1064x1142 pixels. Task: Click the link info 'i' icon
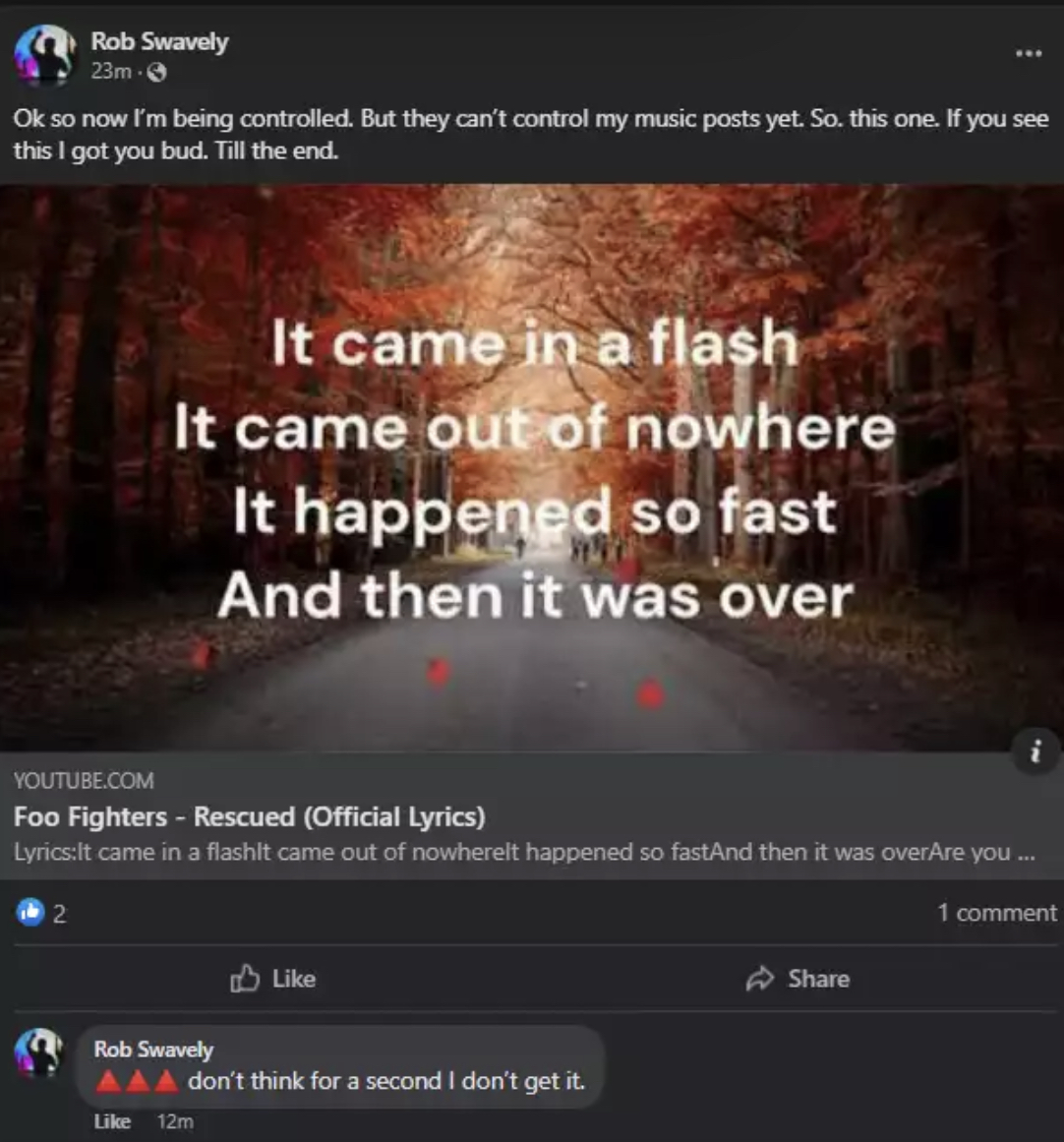point(1035,751)
